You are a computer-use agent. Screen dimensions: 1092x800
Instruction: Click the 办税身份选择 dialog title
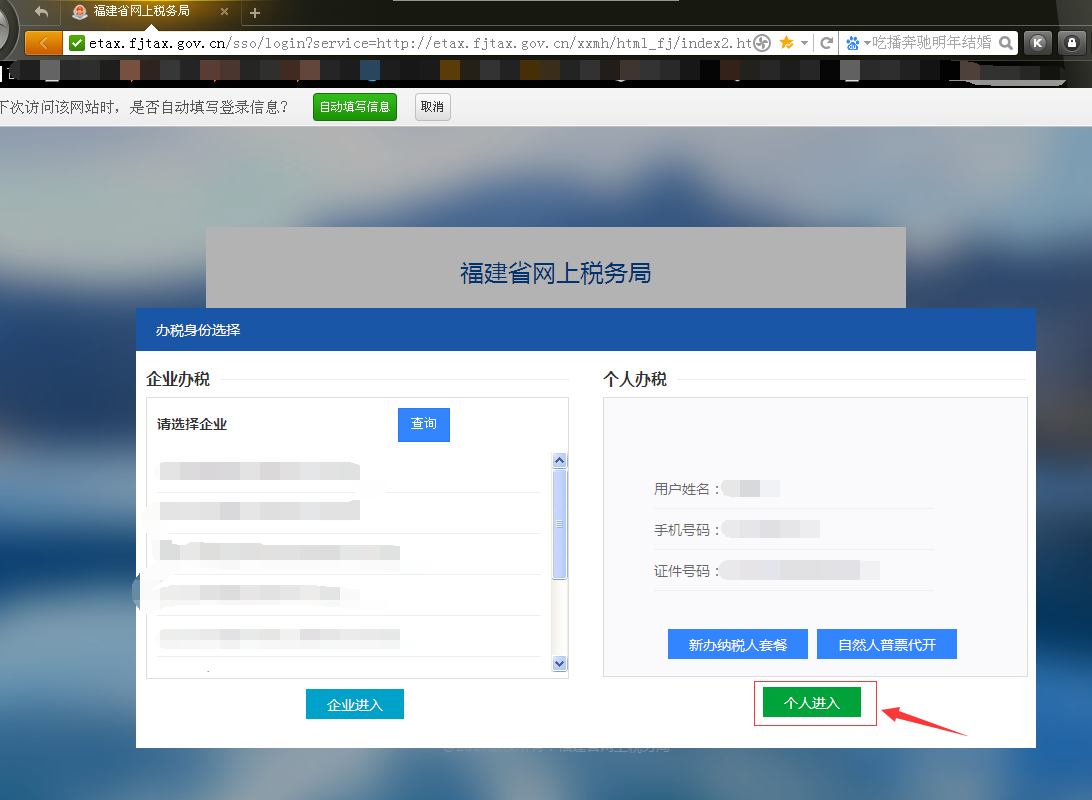point(198,330)
